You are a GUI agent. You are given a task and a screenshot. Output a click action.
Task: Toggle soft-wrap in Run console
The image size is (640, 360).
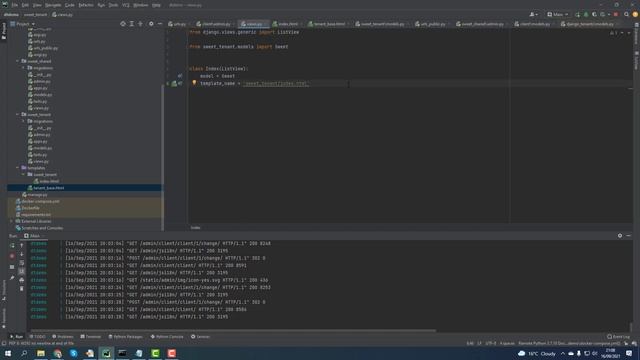point(22,262)
